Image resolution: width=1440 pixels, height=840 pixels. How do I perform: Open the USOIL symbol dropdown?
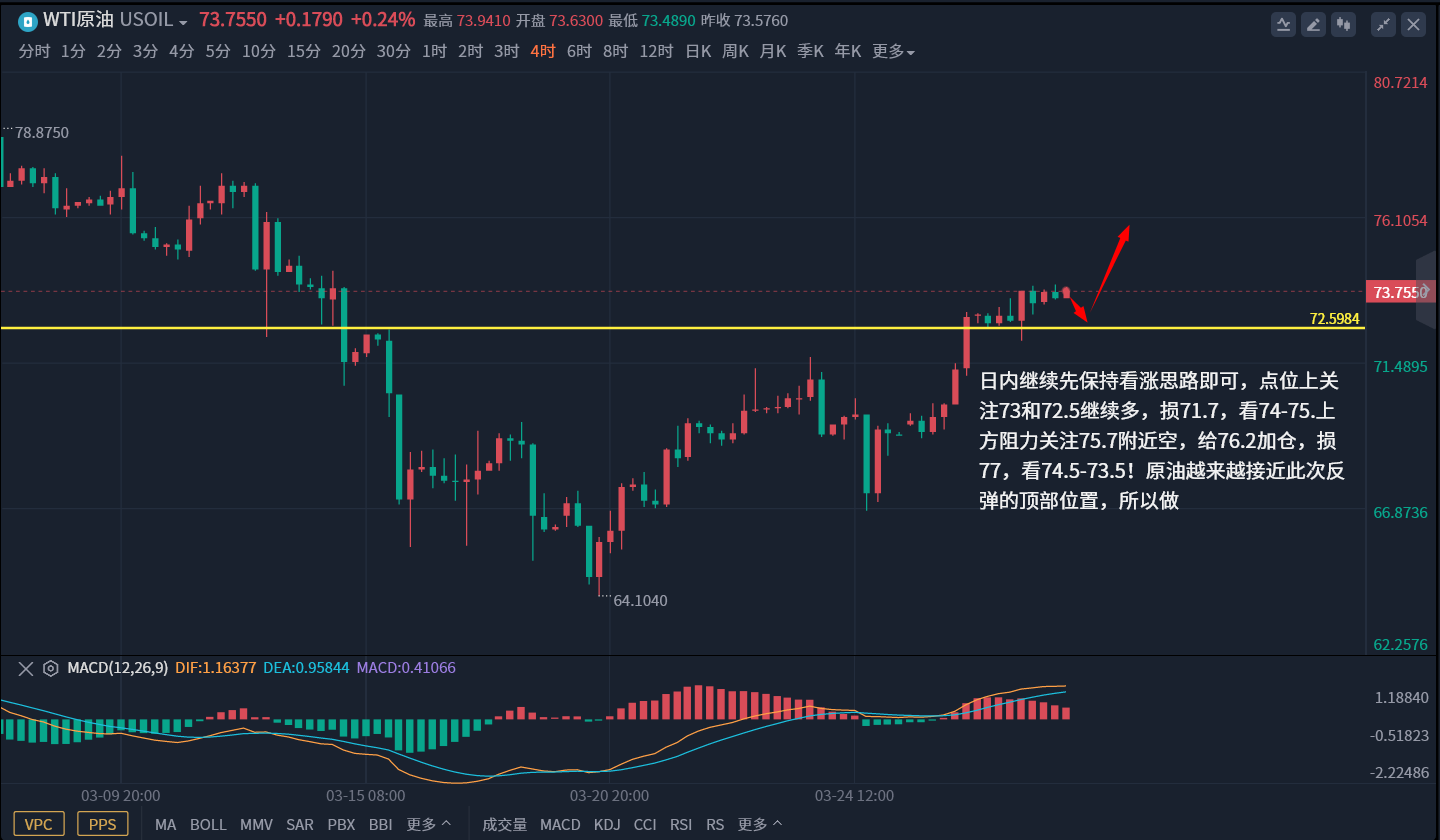click(x=153, y=21)
